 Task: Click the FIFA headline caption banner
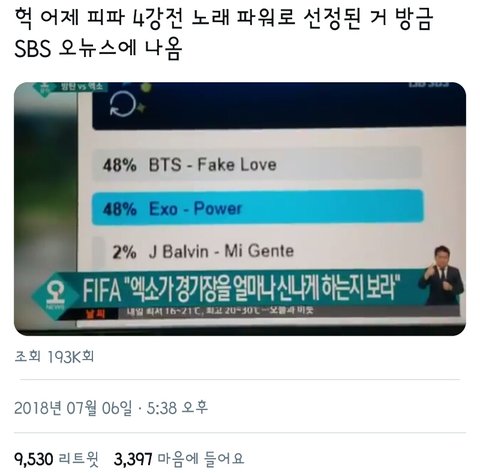[x=240, y=289]
